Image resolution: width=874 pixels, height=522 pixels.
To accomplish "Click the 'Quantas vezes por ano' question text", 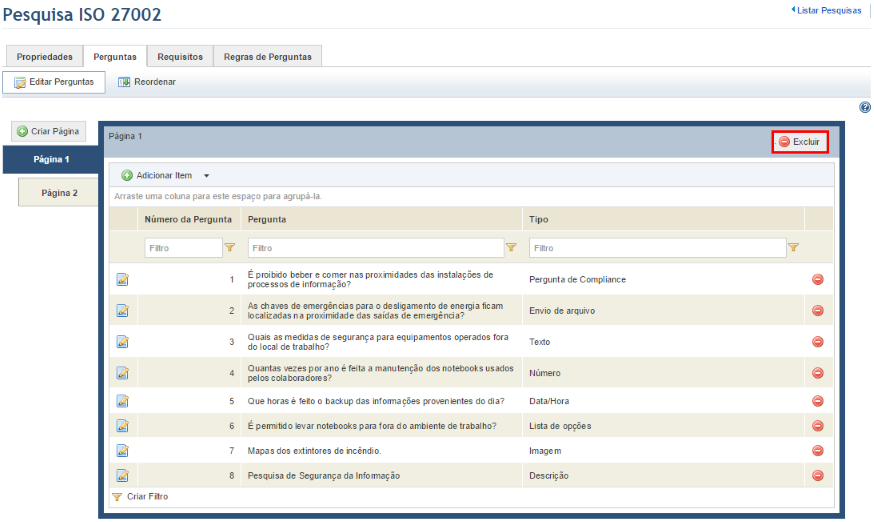I will point(381,373).
